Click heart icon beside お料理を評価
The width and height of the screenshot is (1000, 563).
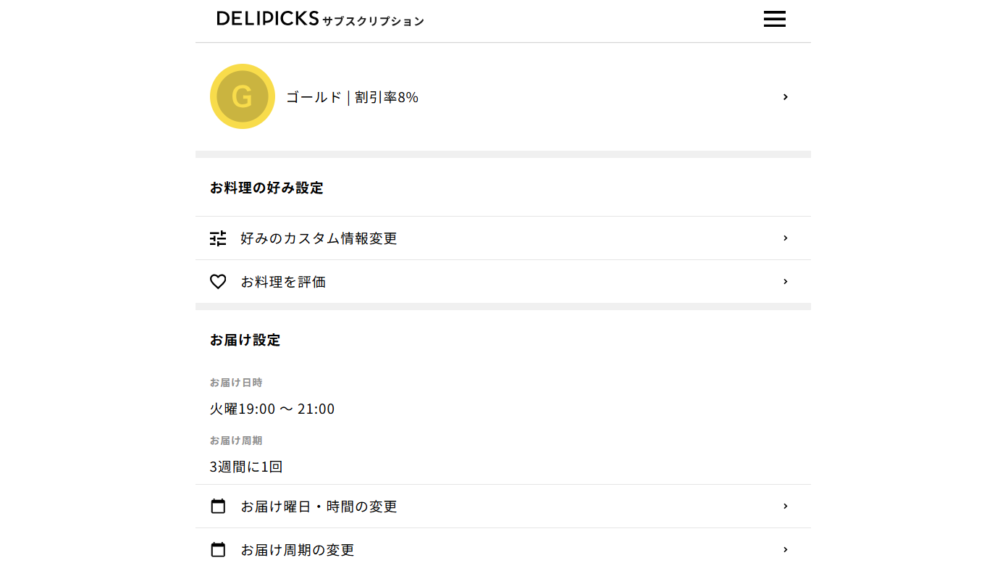coord(218,281)
